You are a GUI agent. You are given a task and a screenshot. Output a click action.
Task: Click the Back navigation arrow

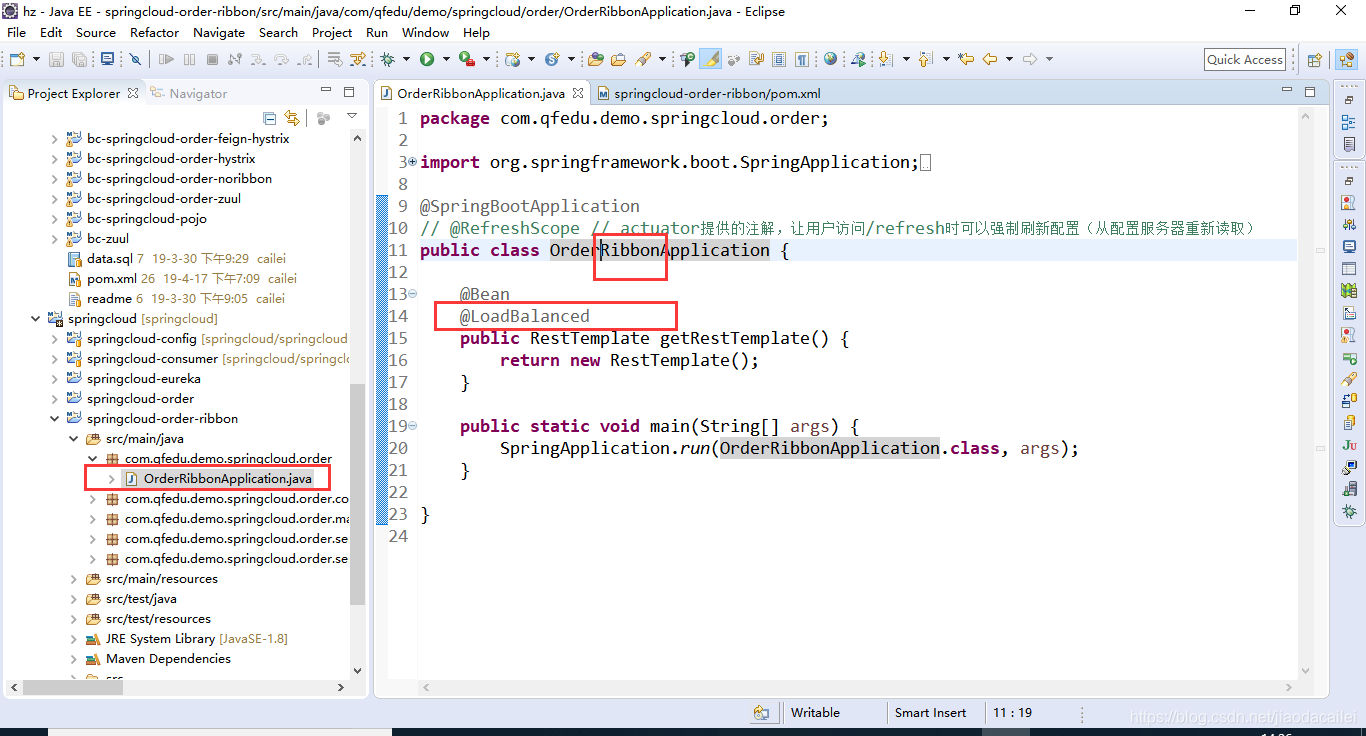point(990,59)
